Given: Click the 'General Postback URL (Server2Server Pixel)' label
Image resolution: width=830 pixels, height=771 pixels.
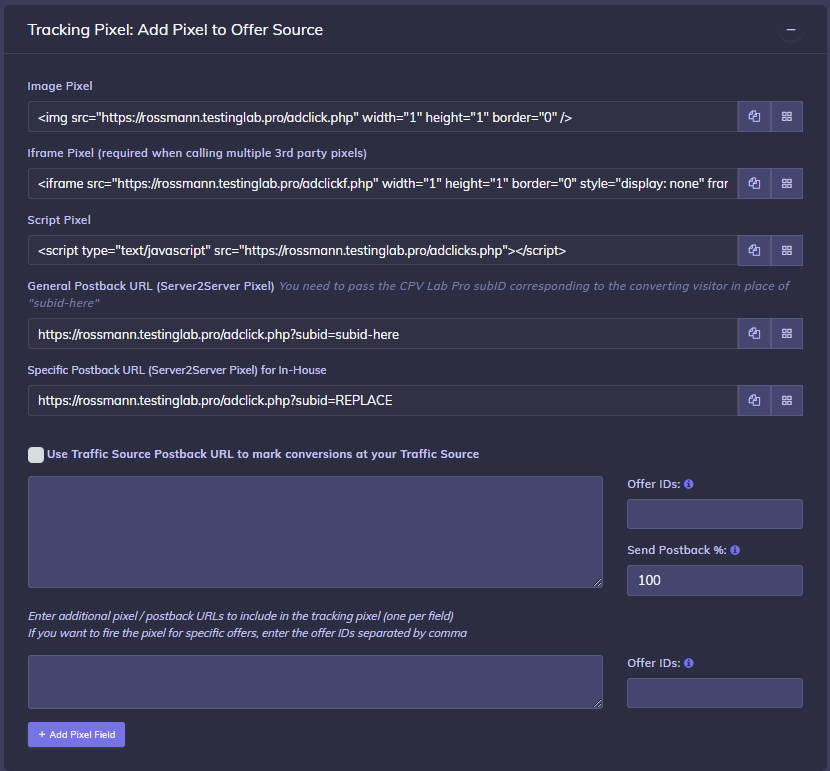Looking at the screenshot, I should click(x=151, y=286).
